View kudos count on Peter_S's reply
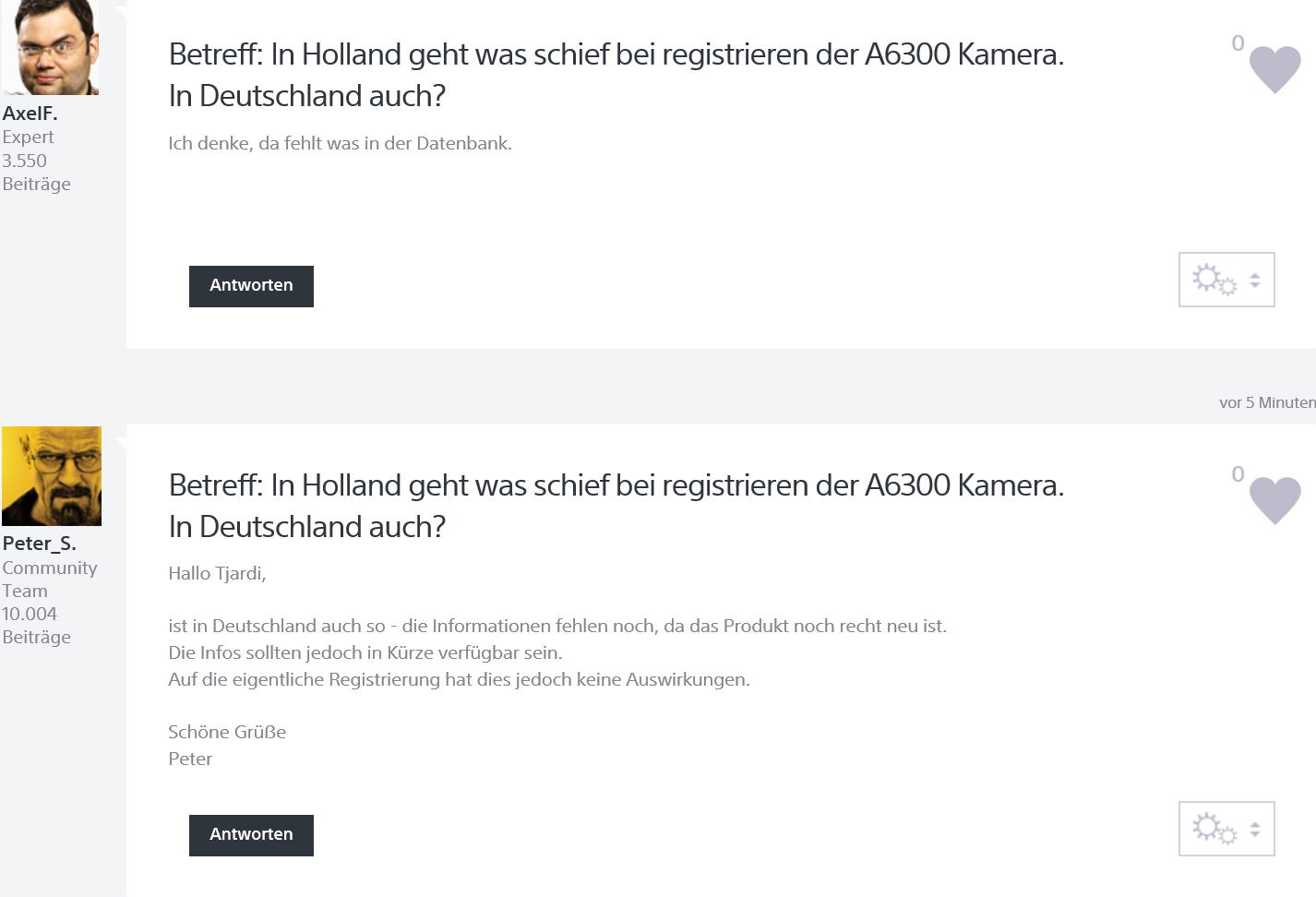The image size is (1316, 897). (1238, 474)
